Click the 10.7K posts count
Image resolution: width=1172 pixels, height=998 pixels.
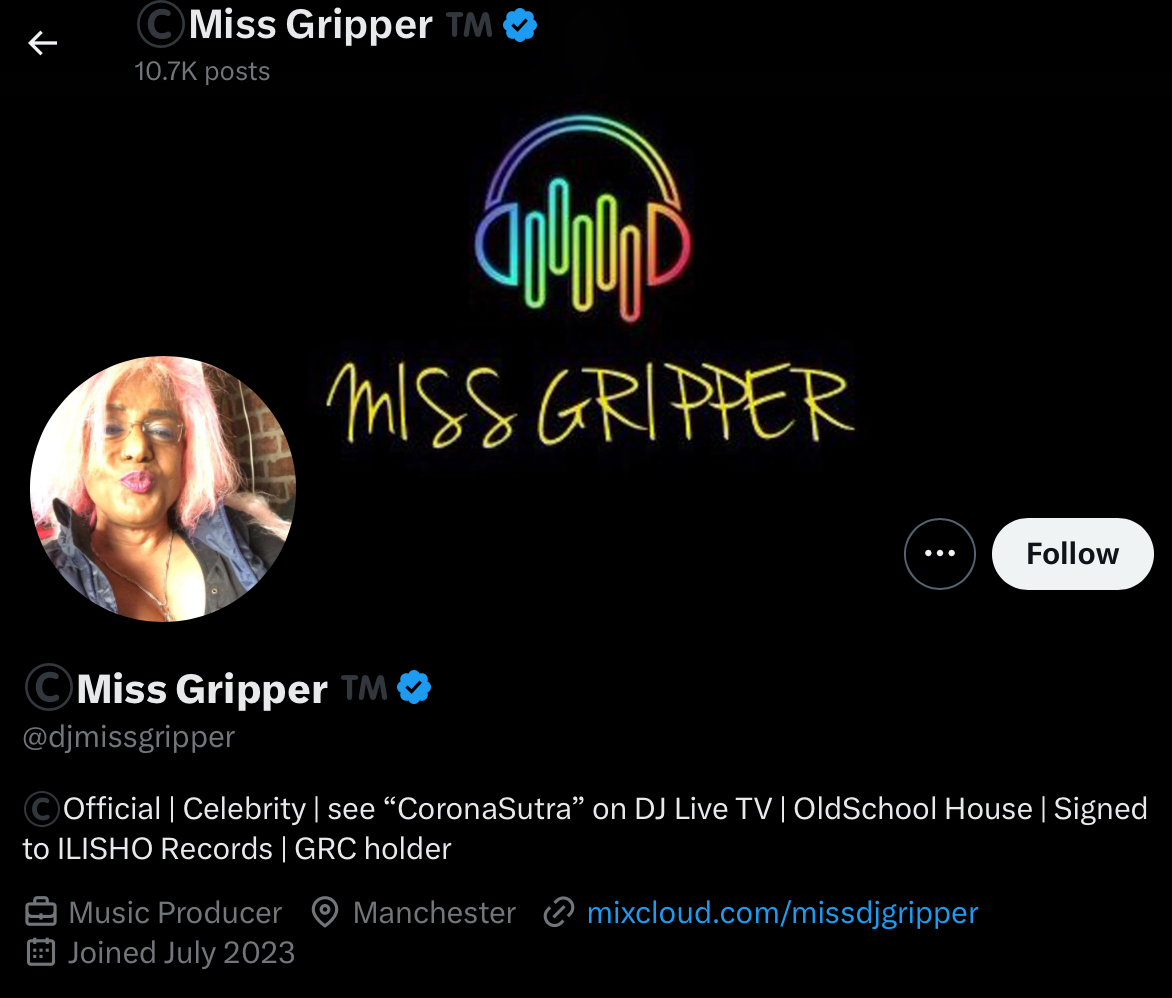(x=202, y=71)
